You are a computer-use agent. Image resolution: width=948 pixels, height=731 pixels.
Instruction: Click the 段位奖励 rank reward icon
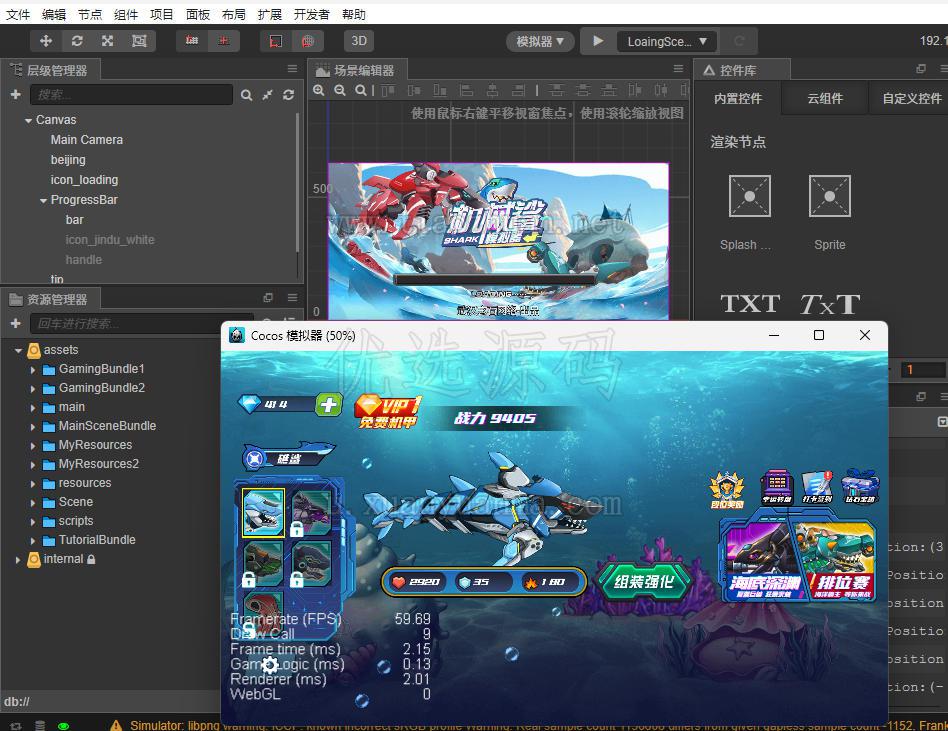[727, 490]
